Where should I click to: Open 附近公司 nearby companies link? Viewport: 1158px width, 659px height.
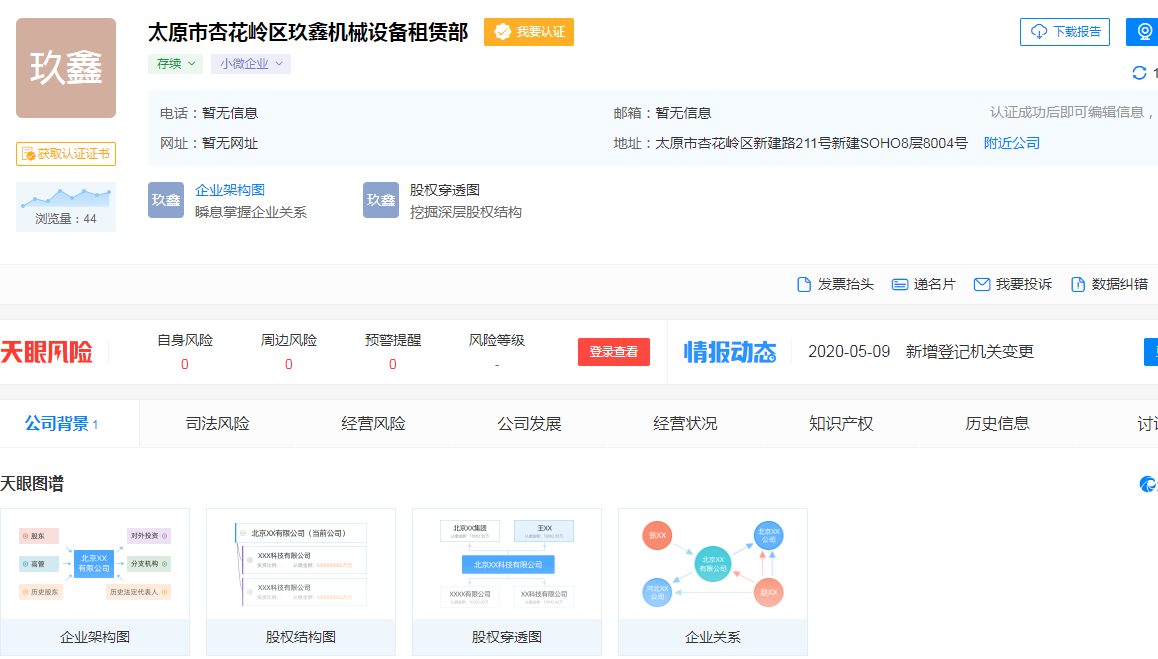[x=1012, y=143]
